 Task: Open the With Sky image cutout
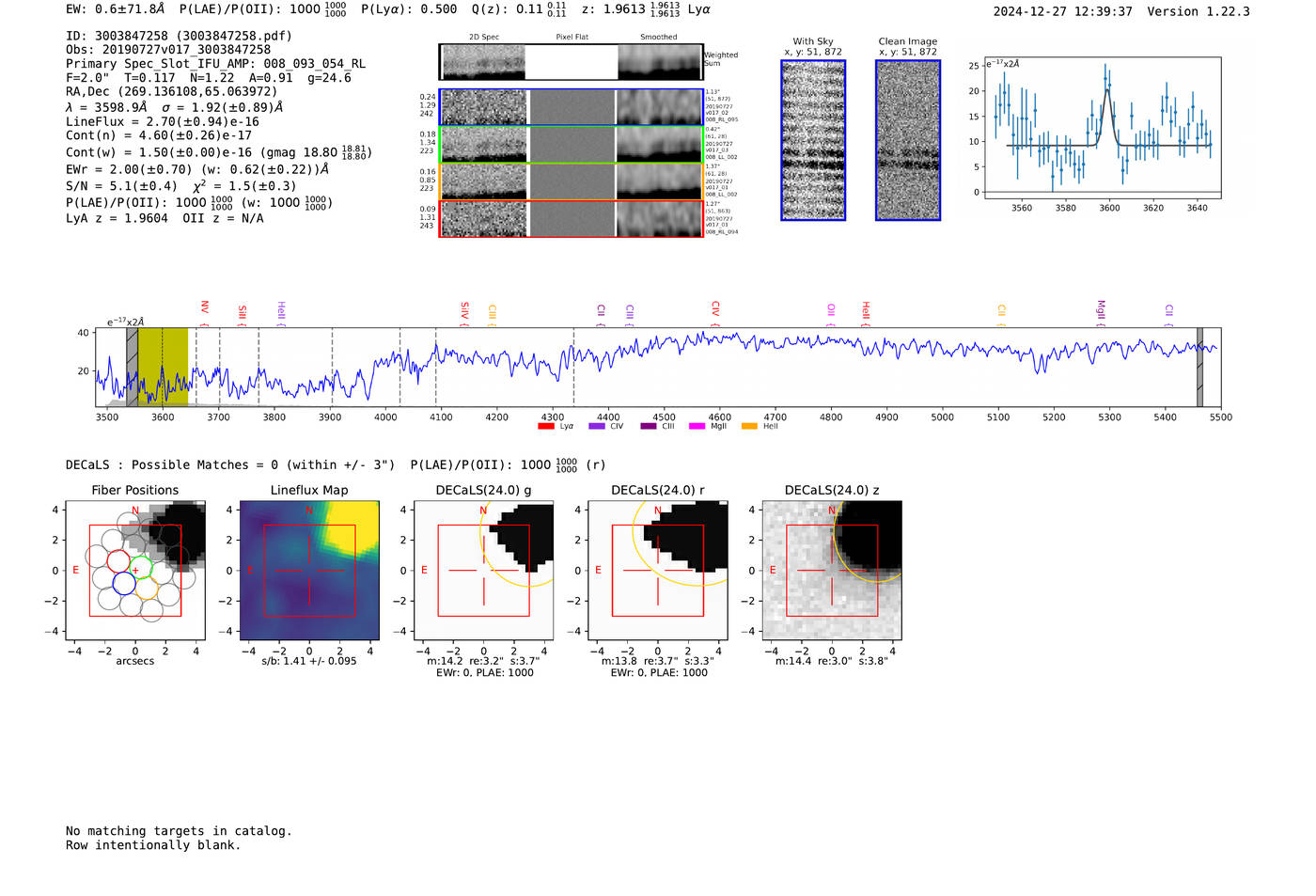click(x=813, y=140)
